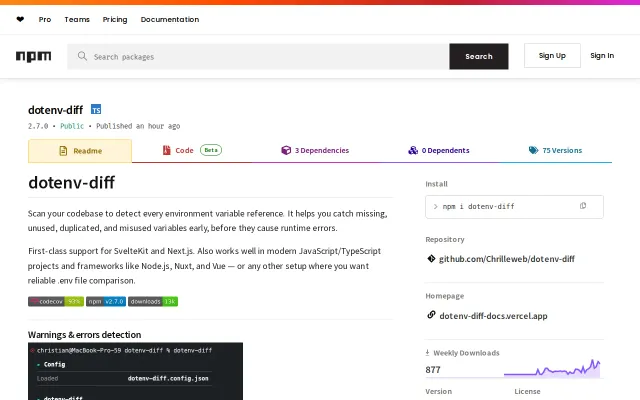Click the terminal screenshot under Warnings & errors

tap(136, 371)
